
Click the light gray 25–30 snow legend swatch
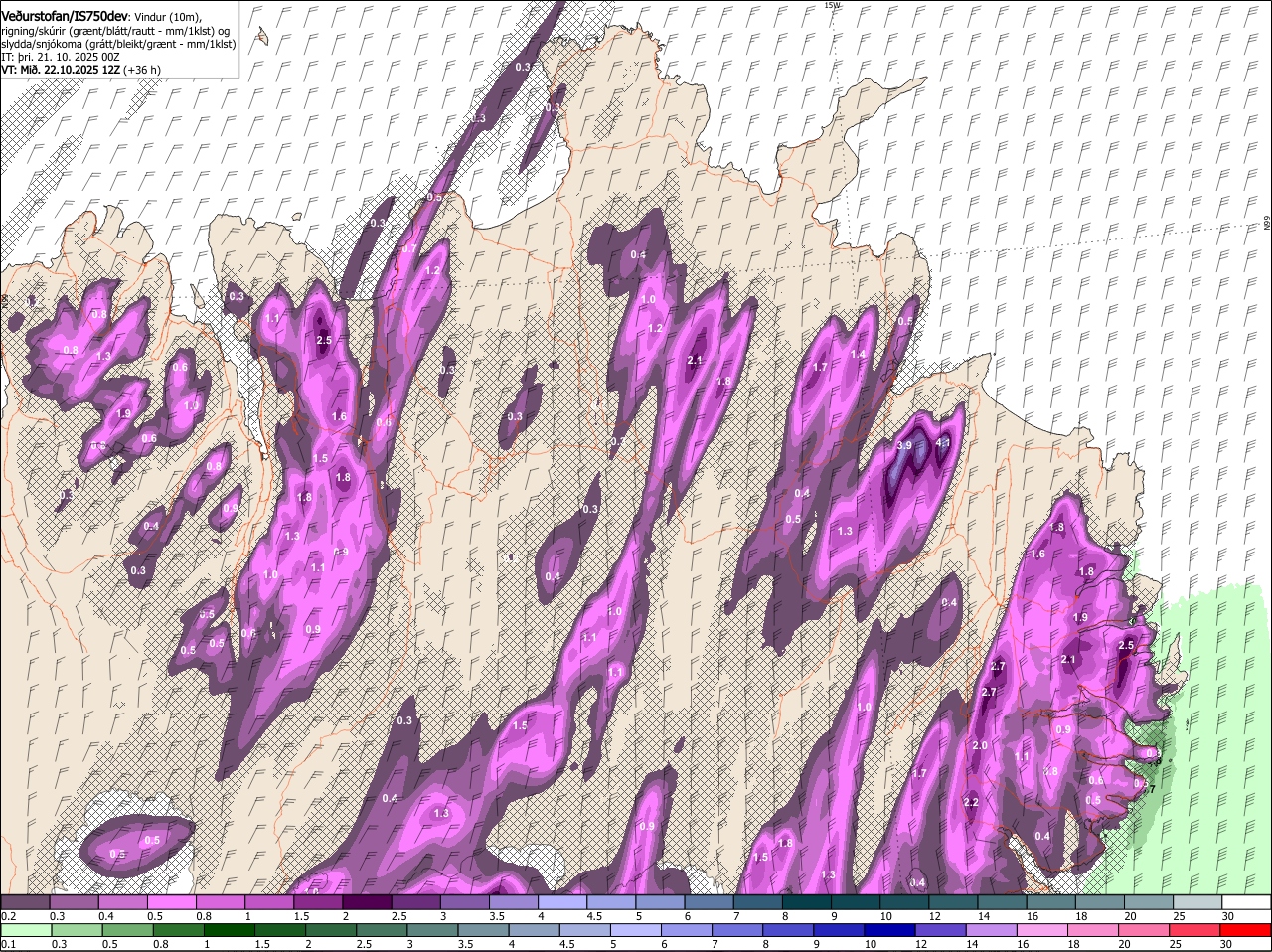click(1197, 902)
